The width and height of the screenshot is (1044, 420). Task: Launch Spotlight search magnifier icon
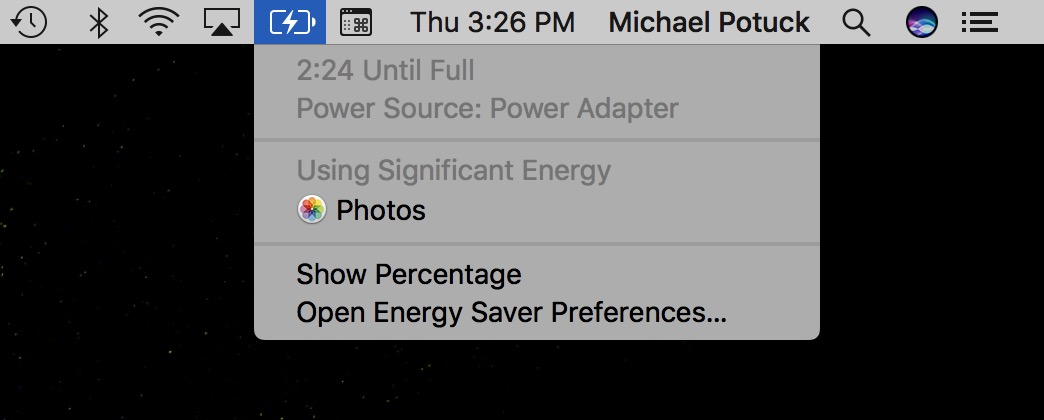coord(856,22)
